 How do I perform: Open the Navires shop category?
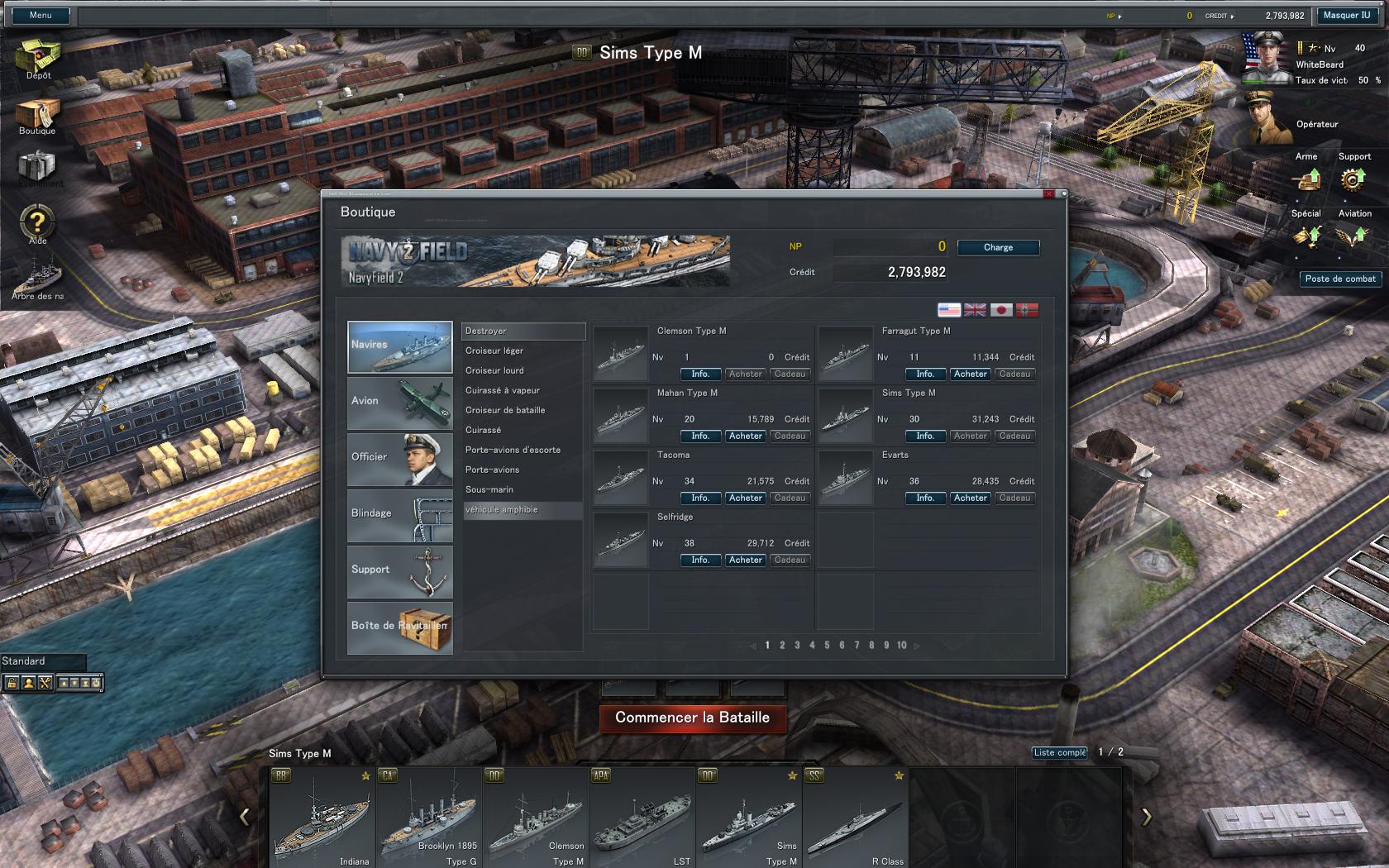pyautogui.click(x=400, y=347)
